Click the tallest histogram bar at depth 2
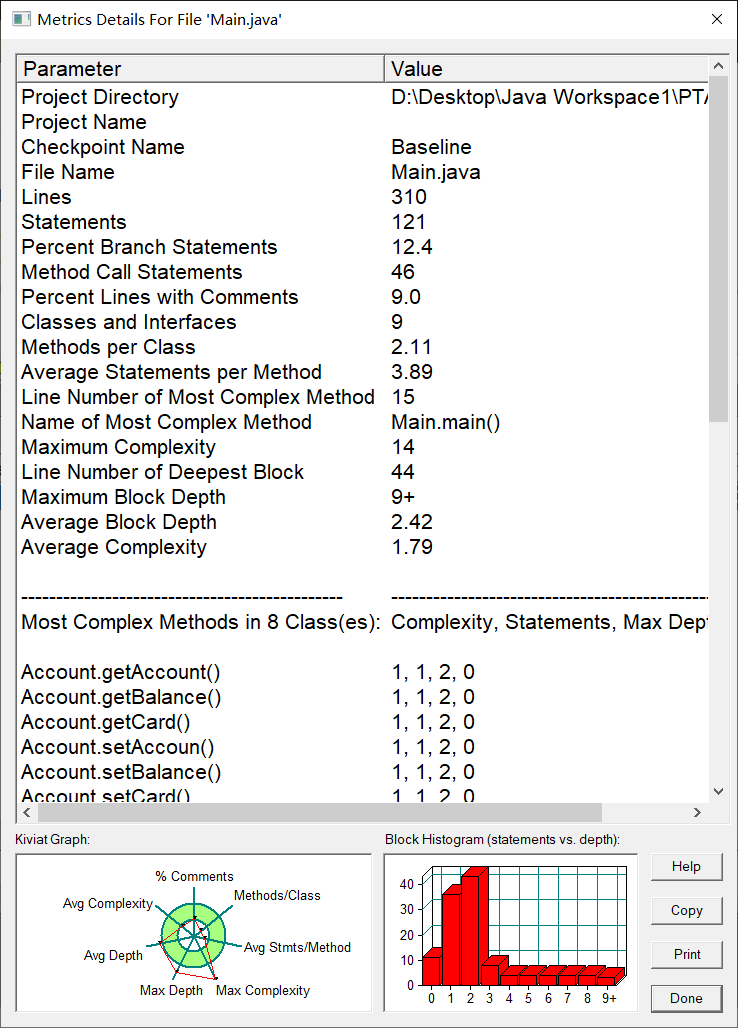 tap(473, 926)
